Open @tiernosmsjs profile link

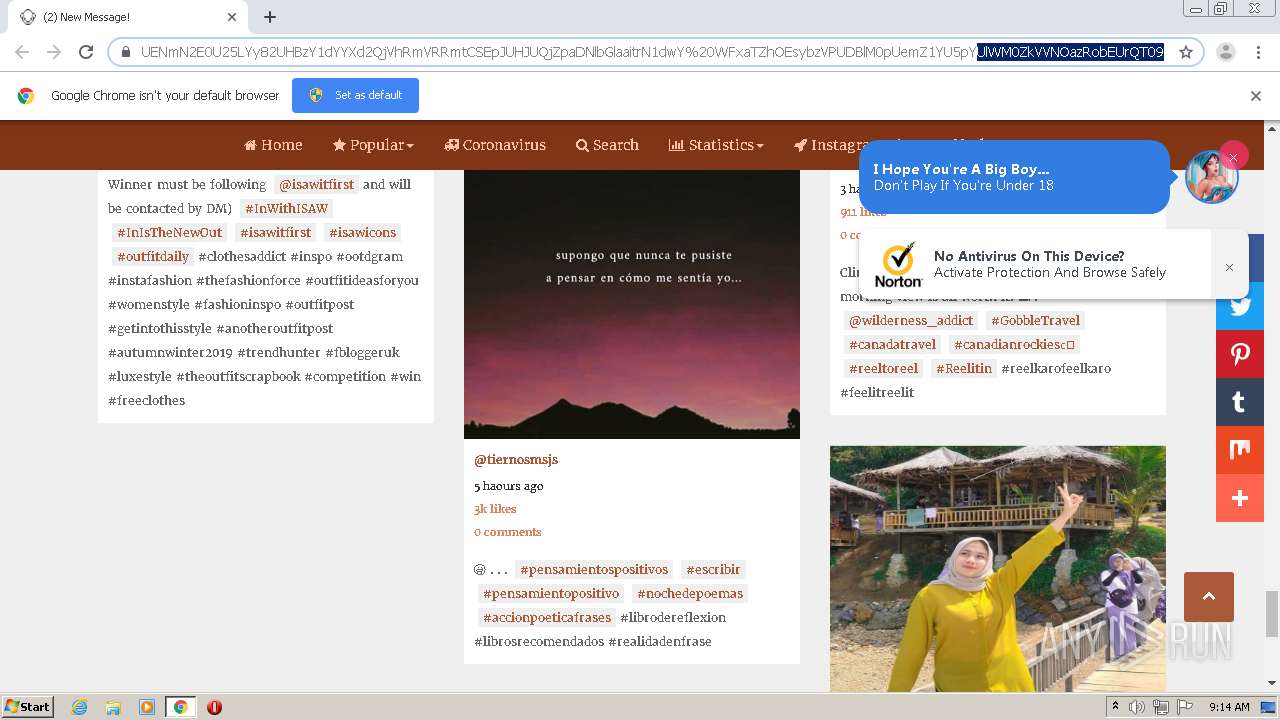coord(516,460)
